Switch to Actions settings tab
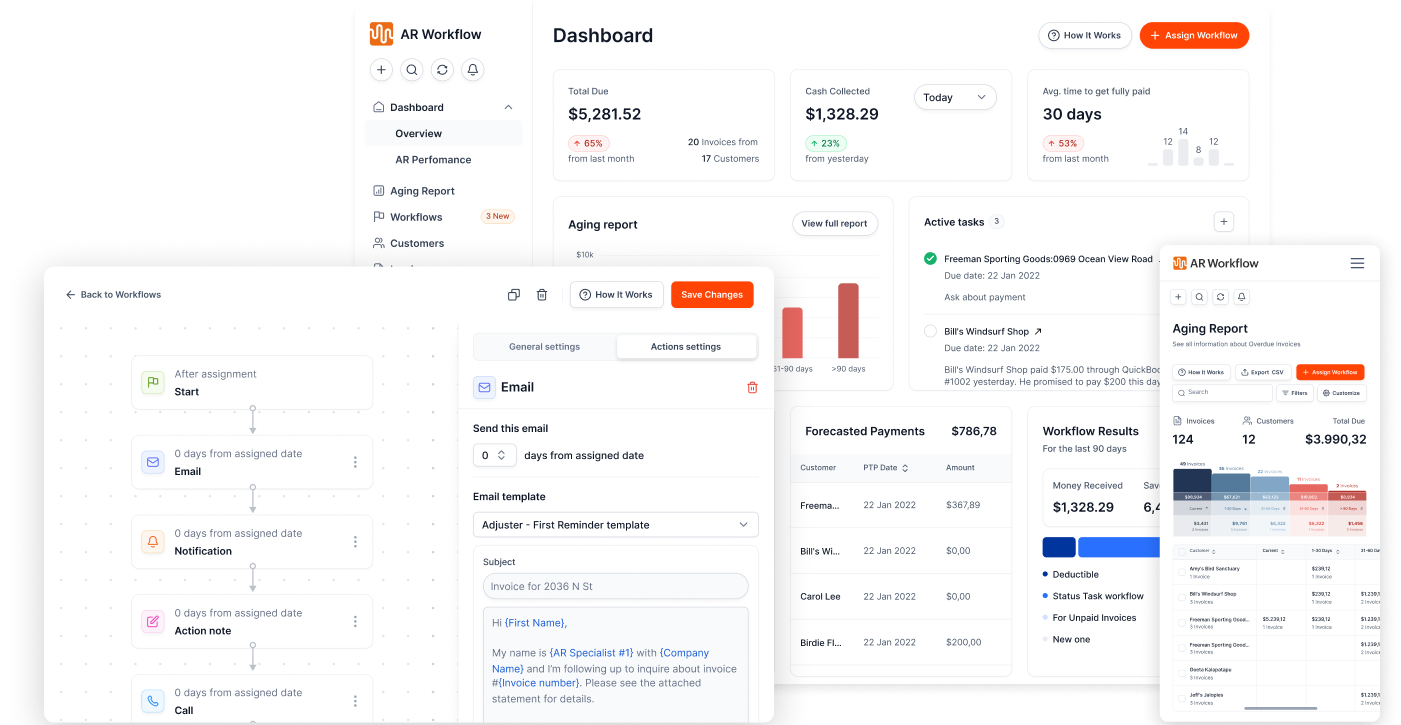 coord(686,347)
